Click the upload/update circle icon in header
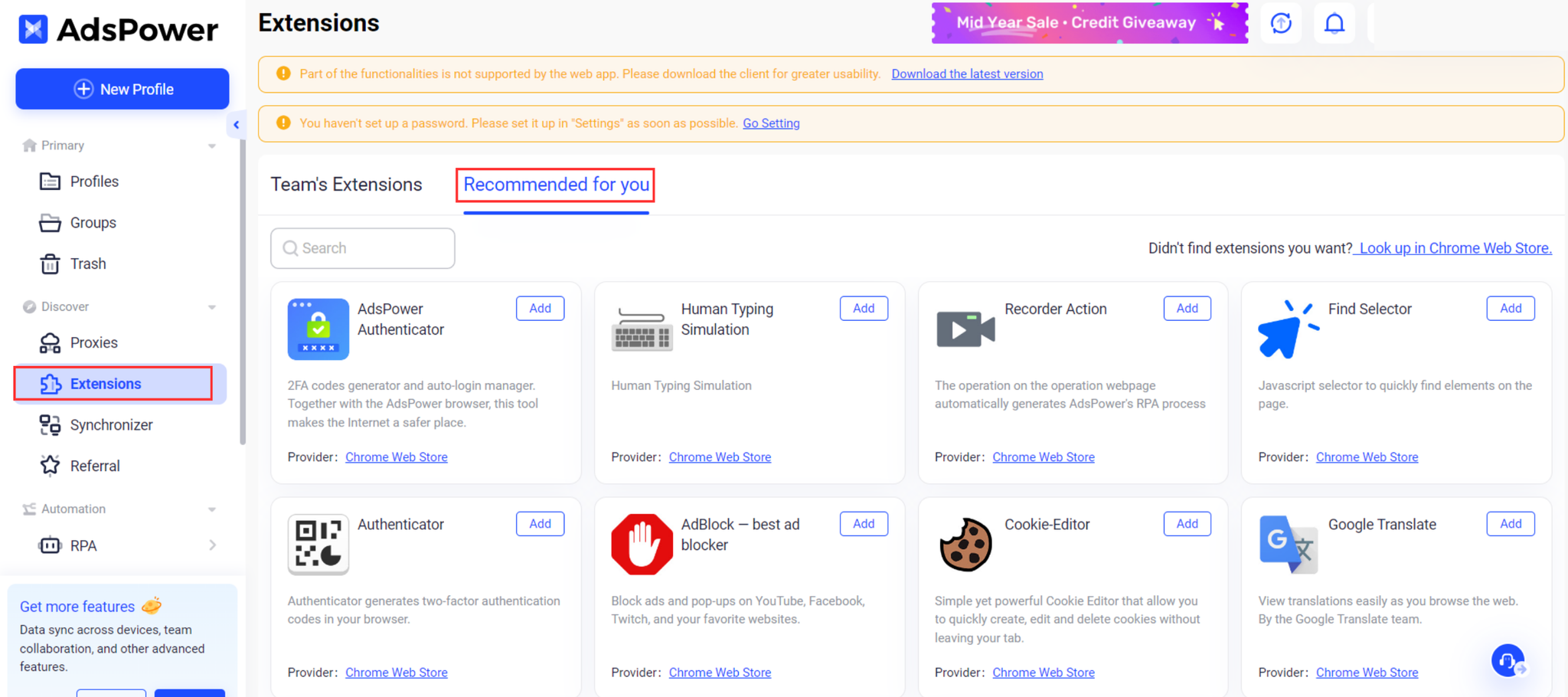The height and width of the screenshot is (697, 1568). (1281, 23)
